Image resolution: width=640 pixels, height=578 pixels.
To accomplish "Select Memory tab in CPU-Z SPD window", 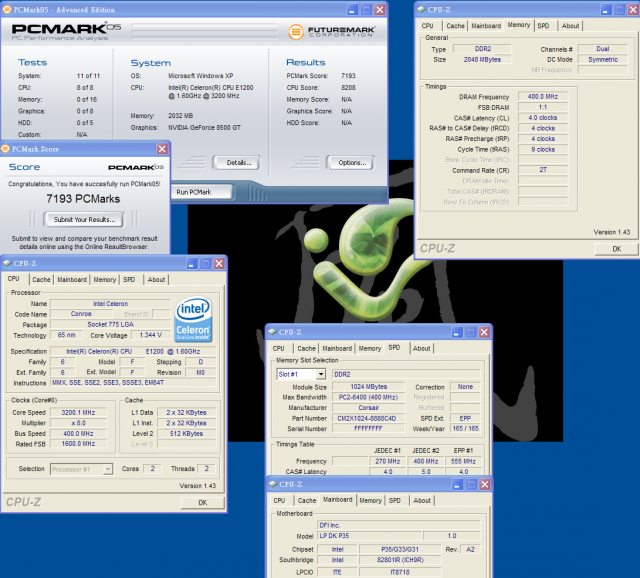I will [x=370, y=349].
